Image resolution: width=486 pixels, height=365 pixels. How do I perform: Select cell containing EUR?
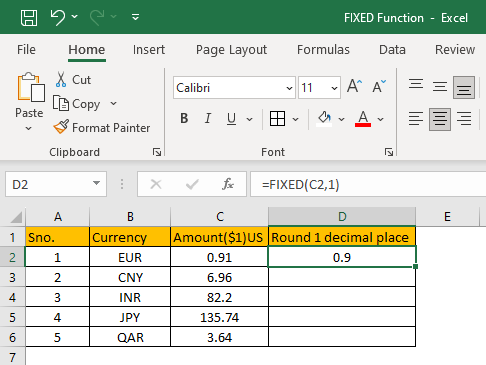click(130, 257)
